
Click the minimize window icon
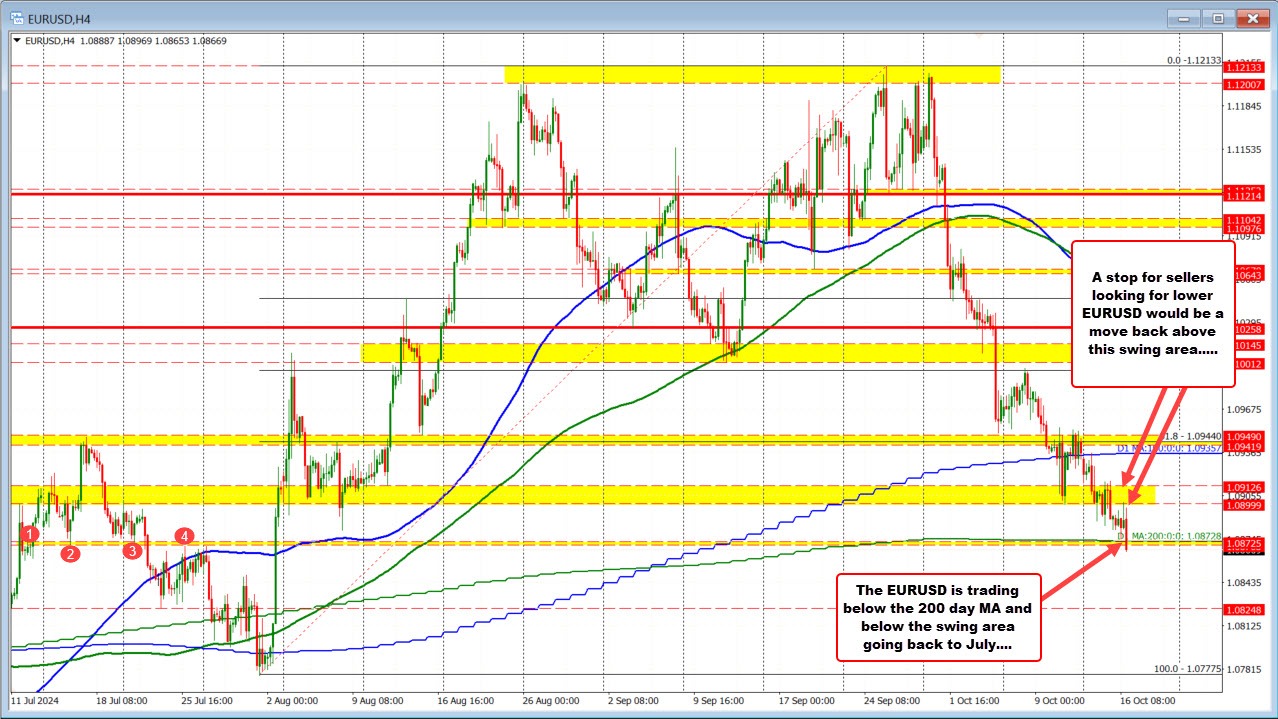(x=1183, y=18)
